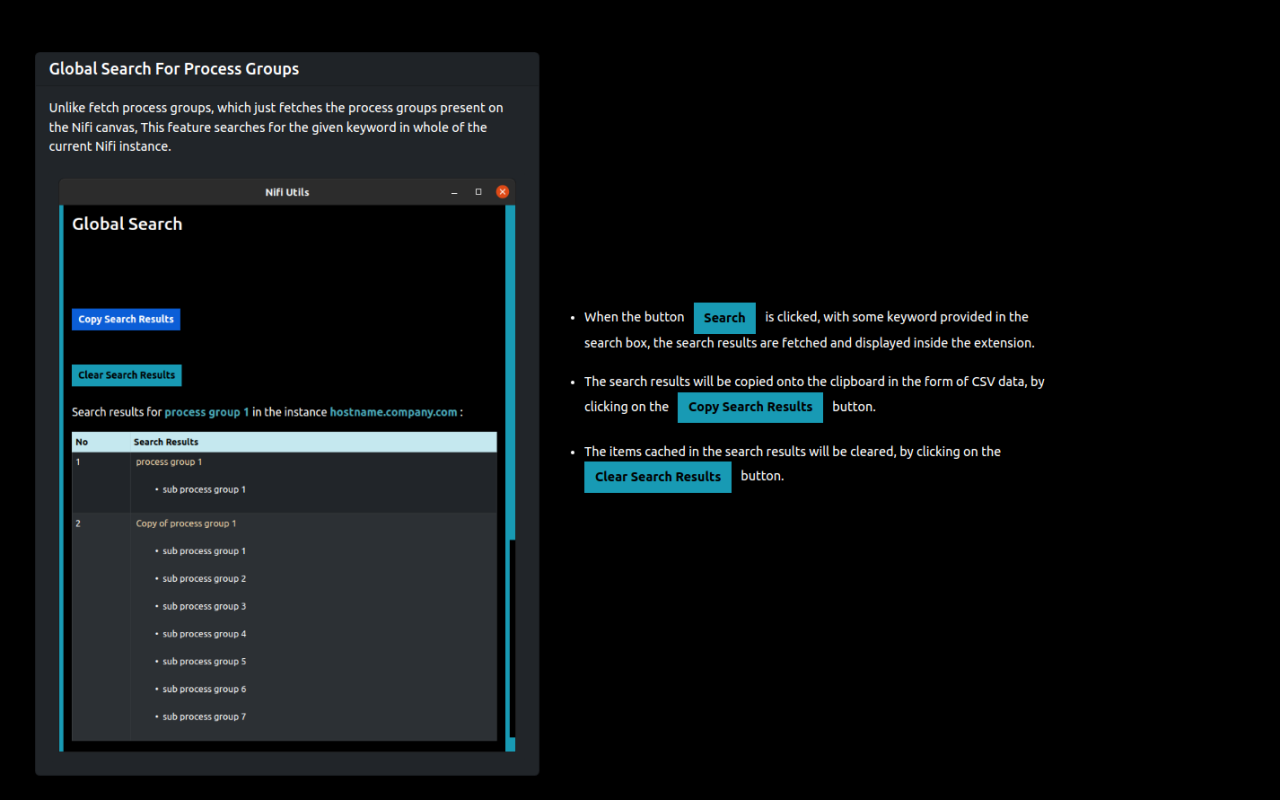Click 'sub process group 6' entry

coord(204,689)
